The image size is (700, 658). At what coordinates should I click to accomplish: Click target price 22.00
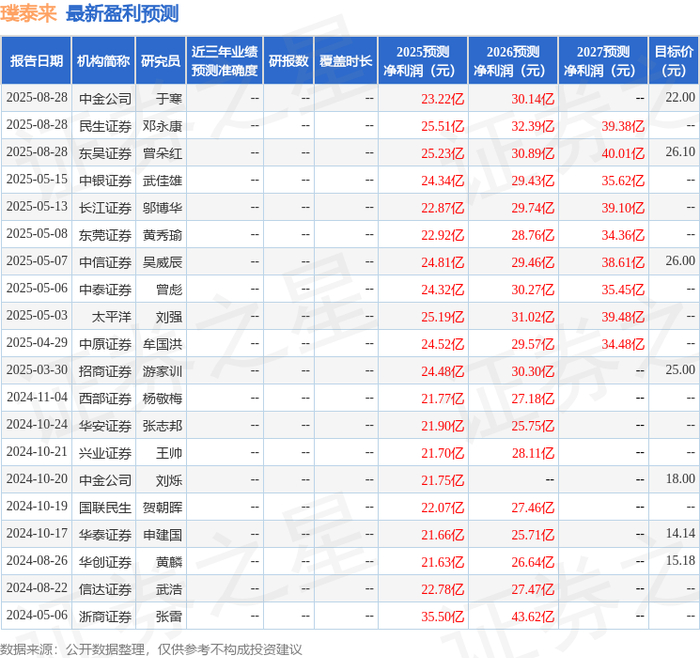pos(680,97)
